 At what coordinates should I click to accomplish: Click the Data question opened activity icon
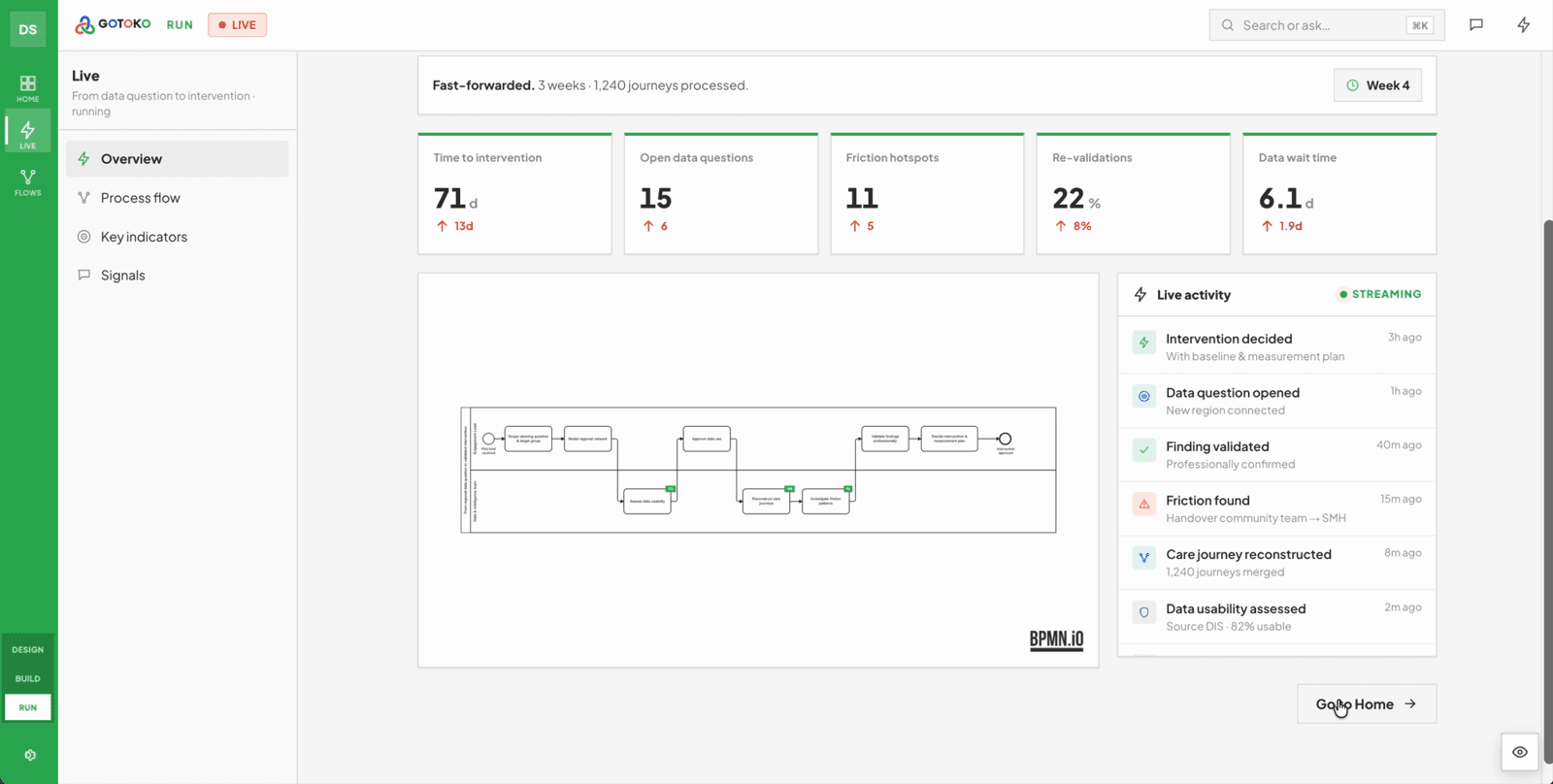click(x=1144, y=396)
